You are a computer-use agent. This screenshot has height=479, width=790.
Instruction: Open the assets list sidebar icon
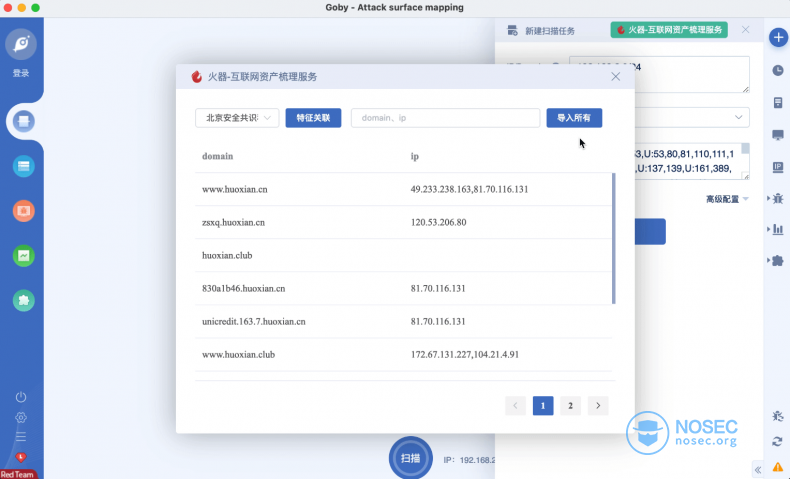[24, 166]
